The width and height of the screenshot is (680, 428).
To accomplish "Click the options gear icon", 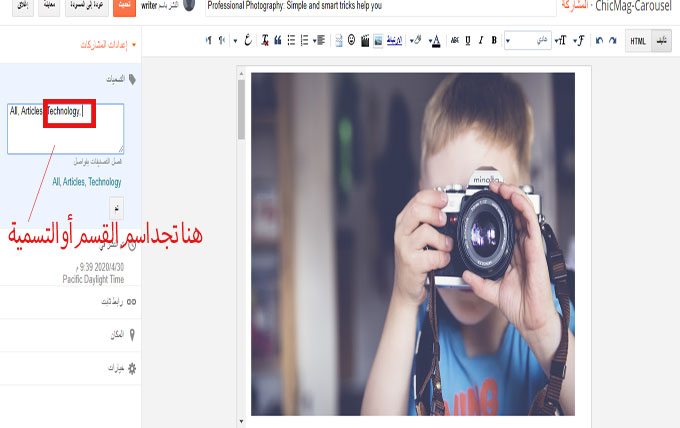I will (132, 368).
